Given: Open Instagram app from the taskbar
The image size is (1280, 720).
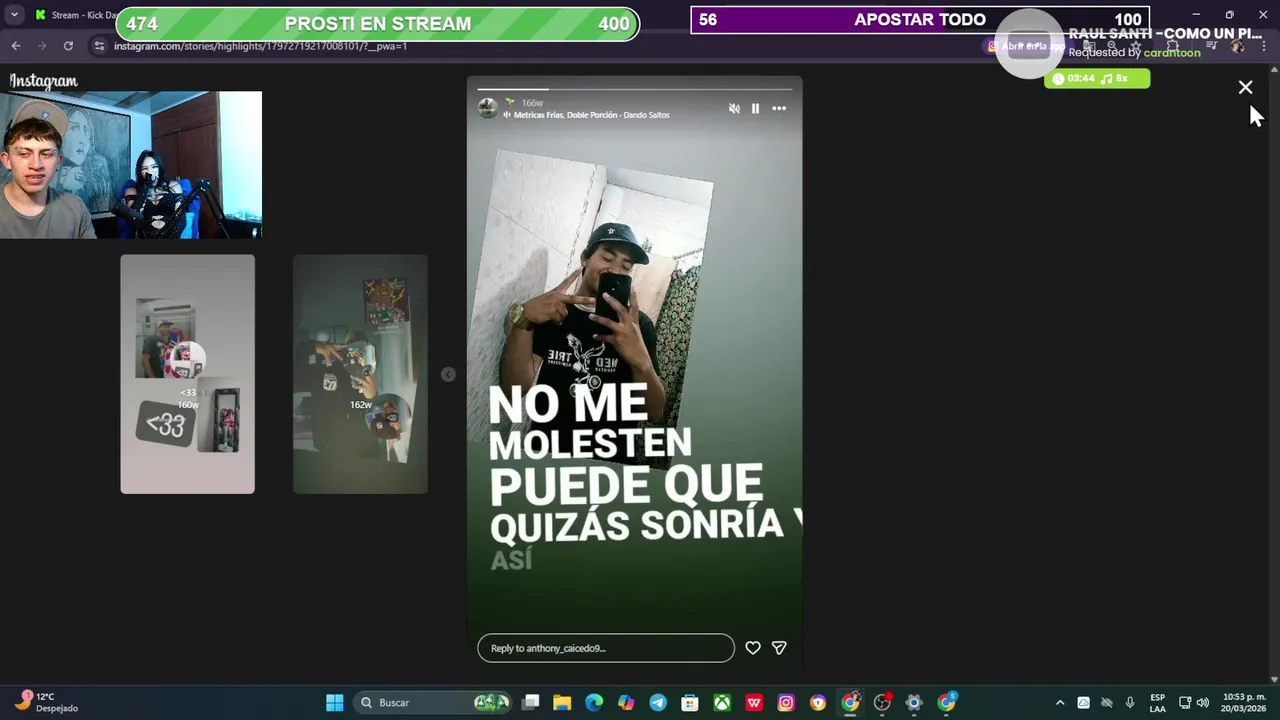Looking at the screenshot, I should (786, 702).
